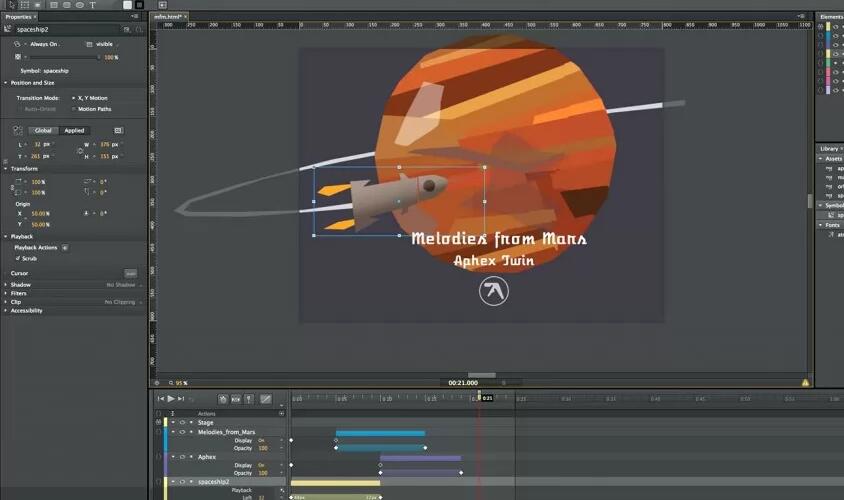Expand the Filters section
The image size is (844, 500).
[x=6, y=293]
